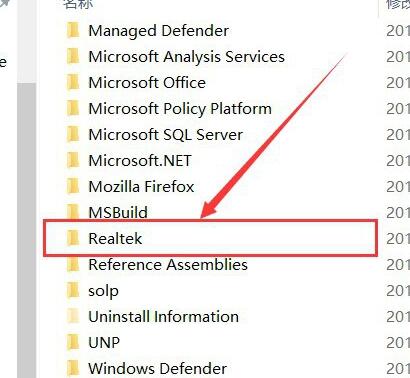Select the Realtek folder icon
The image size is (410, 378).
73,238
